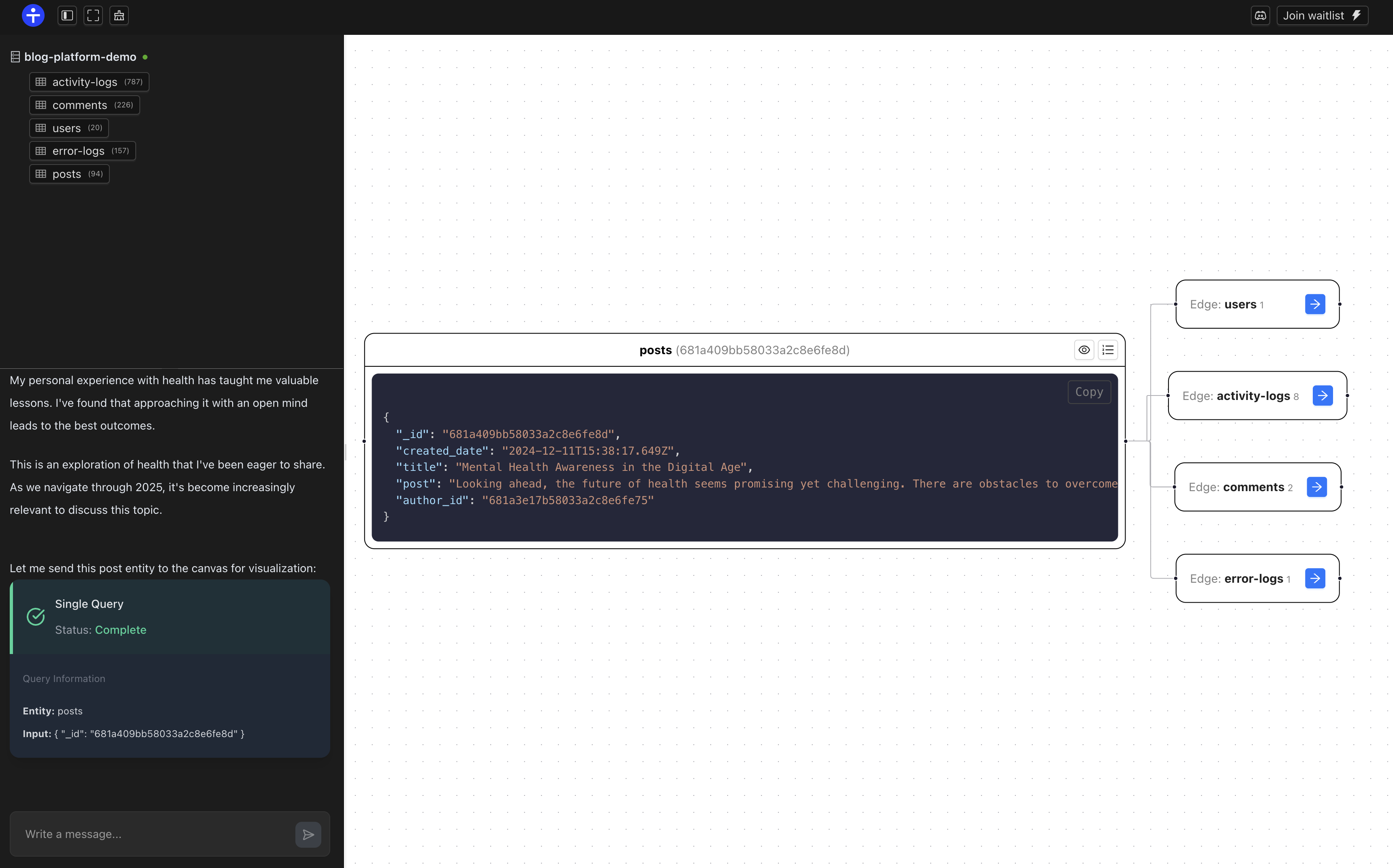This screenshot has width=1393, height=868.
Task: Click Join waitlist button
Action: (1321, 15)
